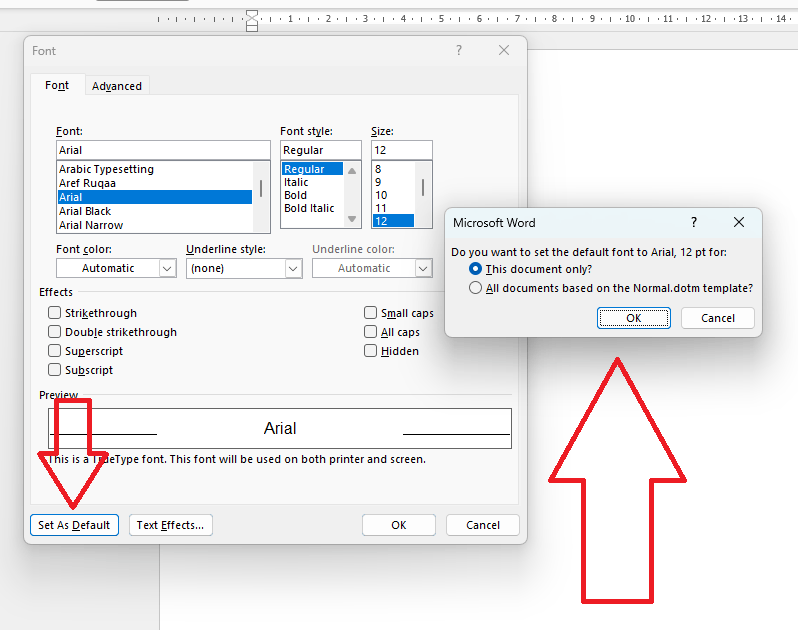
Task: Cancel the Microsoft Word prompt
Action: tap(718, 318)
